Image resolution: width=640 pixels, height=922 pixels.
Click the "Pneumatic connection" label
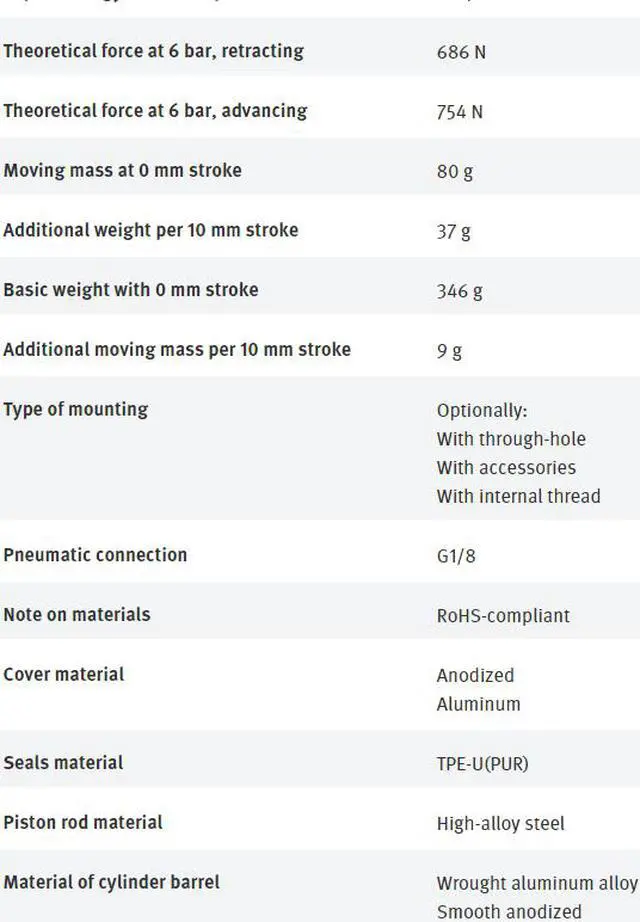coord(95,555)
